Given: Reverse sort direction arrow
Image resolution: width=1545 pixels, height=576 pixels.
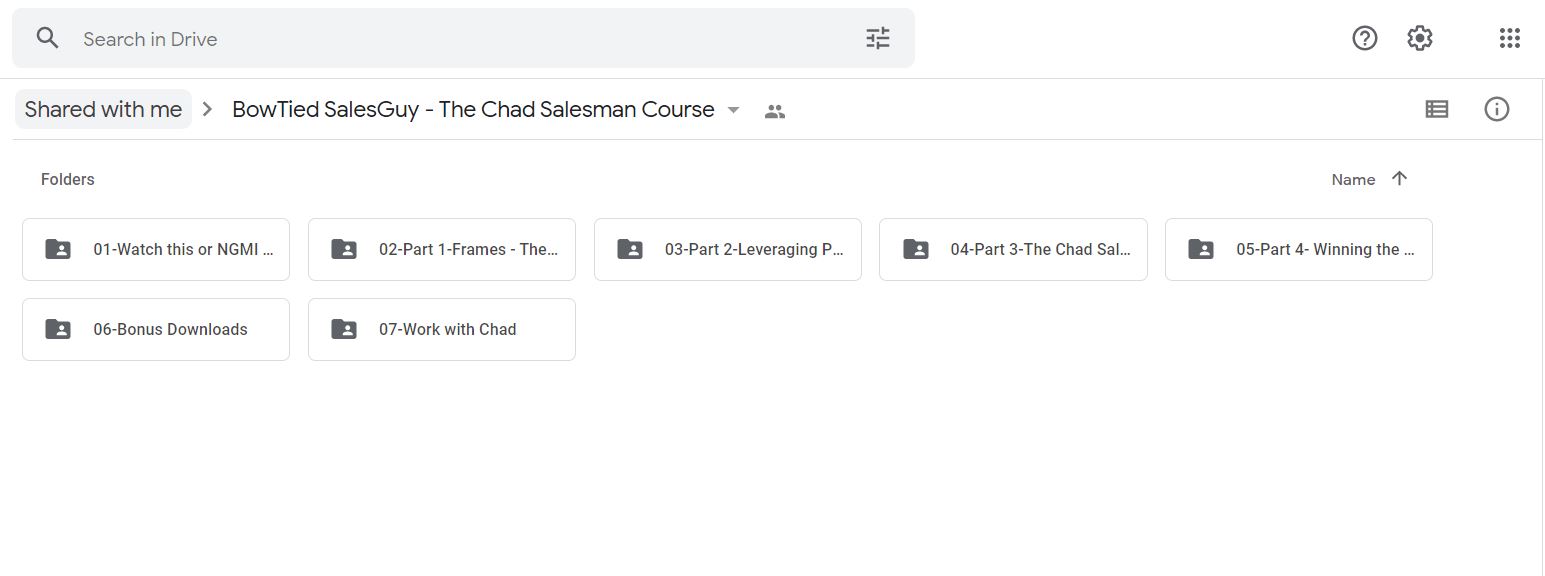Looking at the screenshot, I should pyautogui.click(x=1399, y=179).
